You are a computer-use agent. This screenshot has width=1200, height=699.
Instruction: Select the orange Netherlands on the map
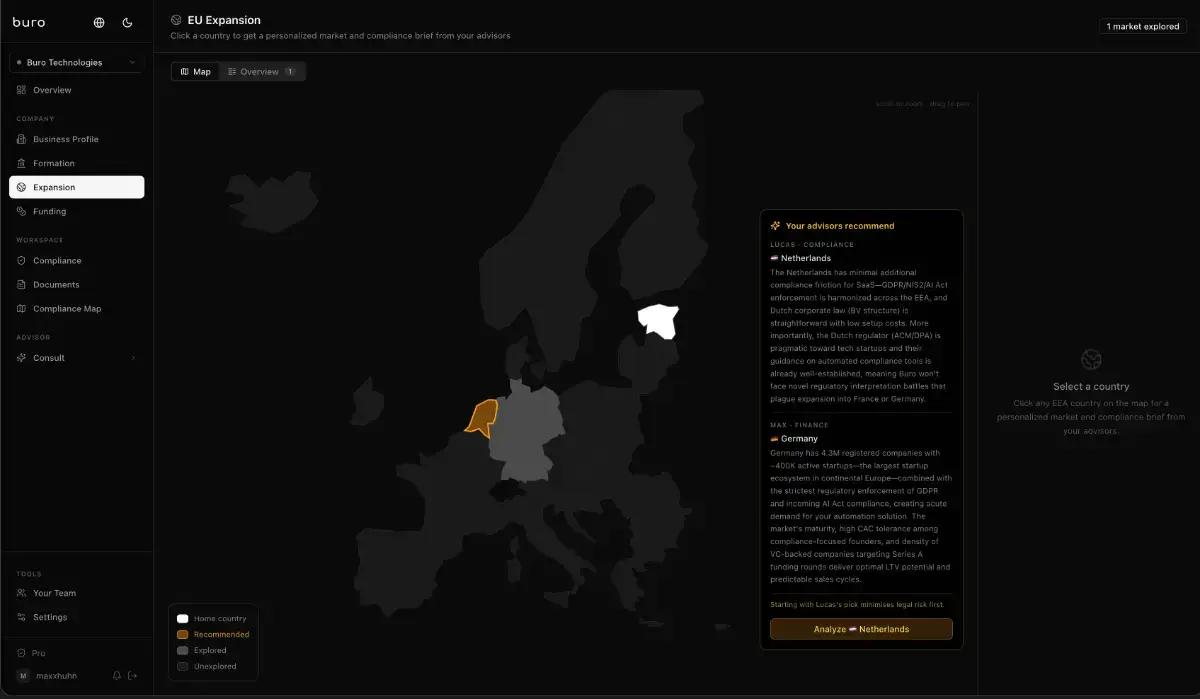[483, 416]
